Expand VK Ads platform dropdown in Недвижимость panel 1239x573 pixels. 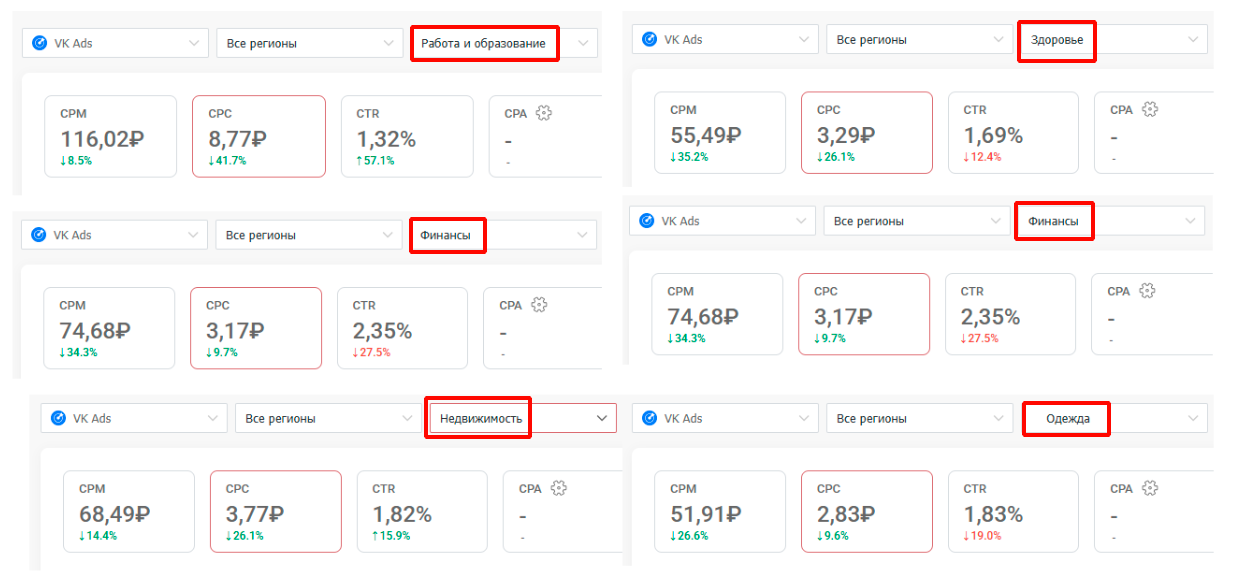tap(133, 418)
